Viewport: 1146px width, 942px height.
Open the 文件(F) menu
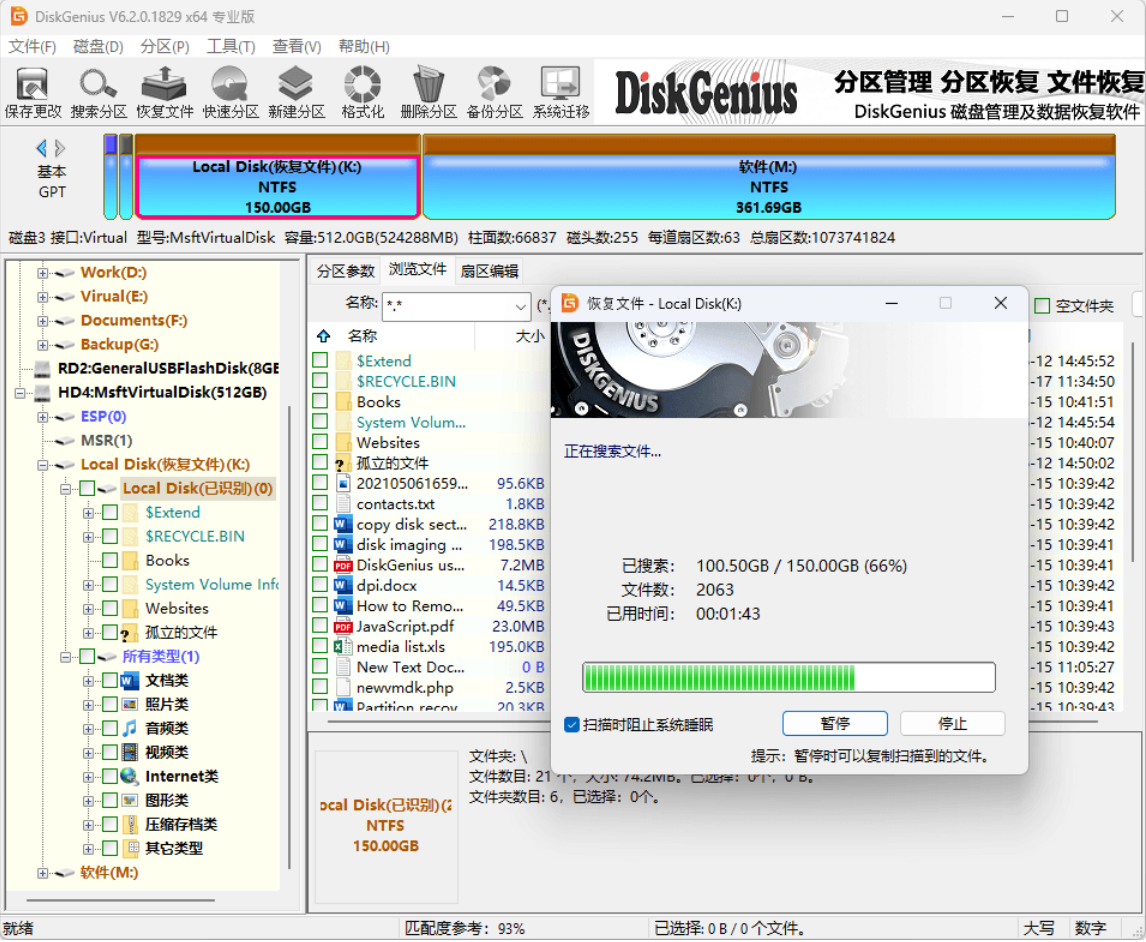coord(32,47)
